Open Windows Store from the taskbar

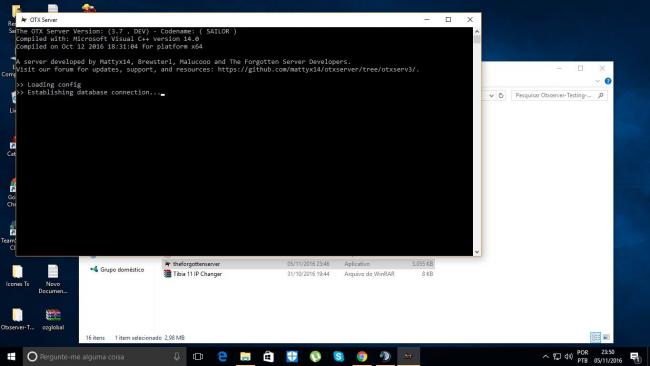point(269,356)
